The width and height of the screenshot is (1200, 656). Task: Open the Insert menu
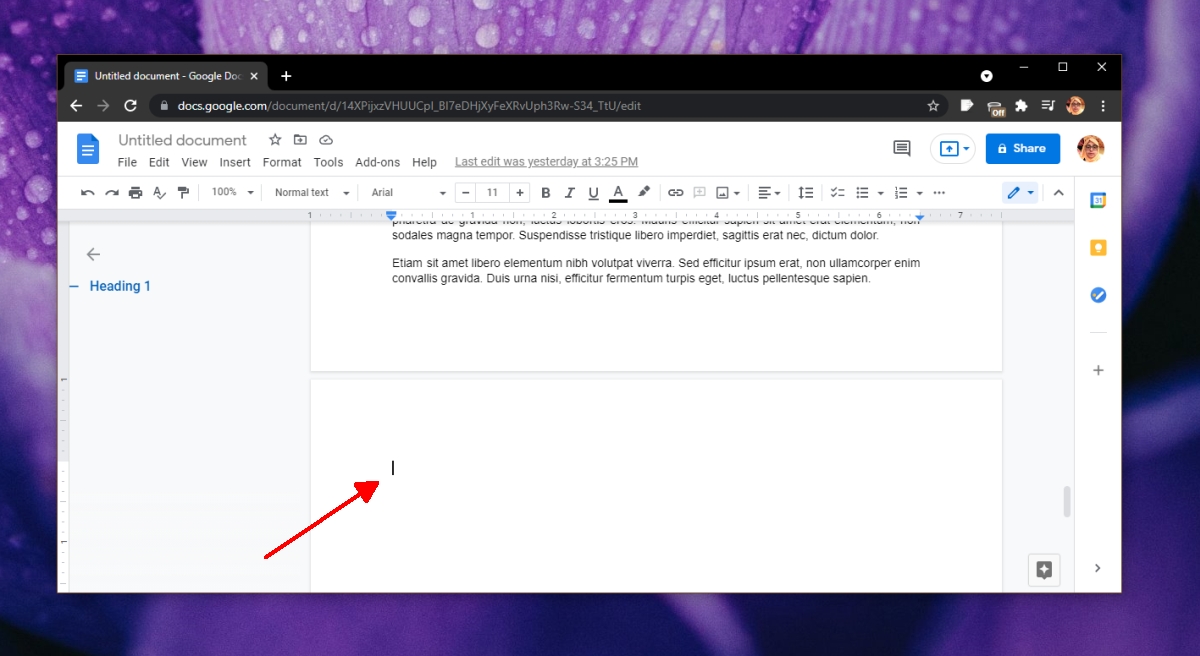click(x=235, y=162)
